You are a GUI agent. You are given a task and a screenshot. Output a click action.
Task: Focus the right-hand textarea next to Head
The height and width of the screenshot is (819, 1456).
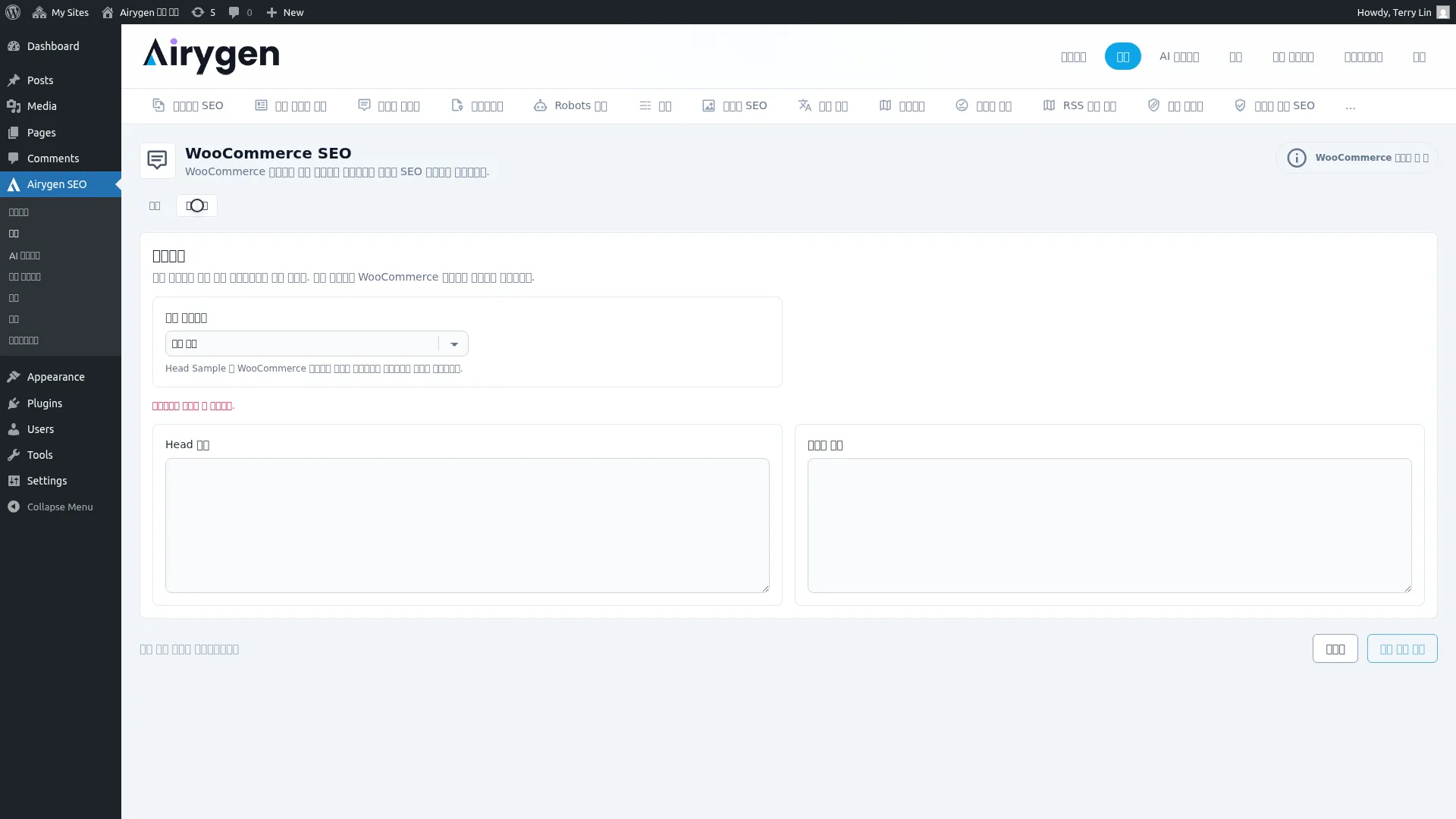[x=1109, y=526]
